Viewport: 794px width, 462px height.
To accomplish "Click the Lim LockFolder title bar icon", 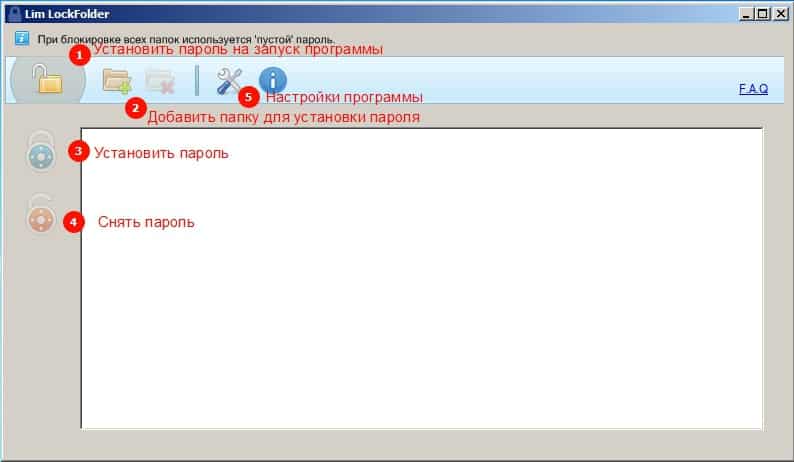I will pos(14,14).
